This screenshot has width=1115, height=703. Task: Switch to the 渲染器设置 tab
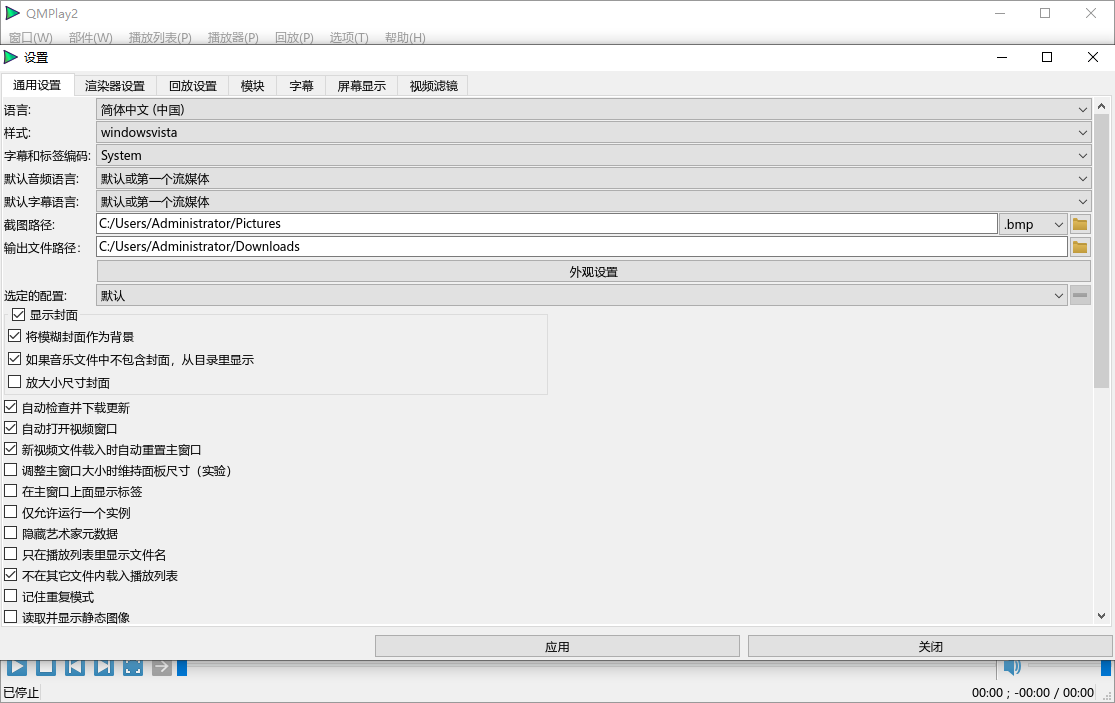(x=115, y=86)
